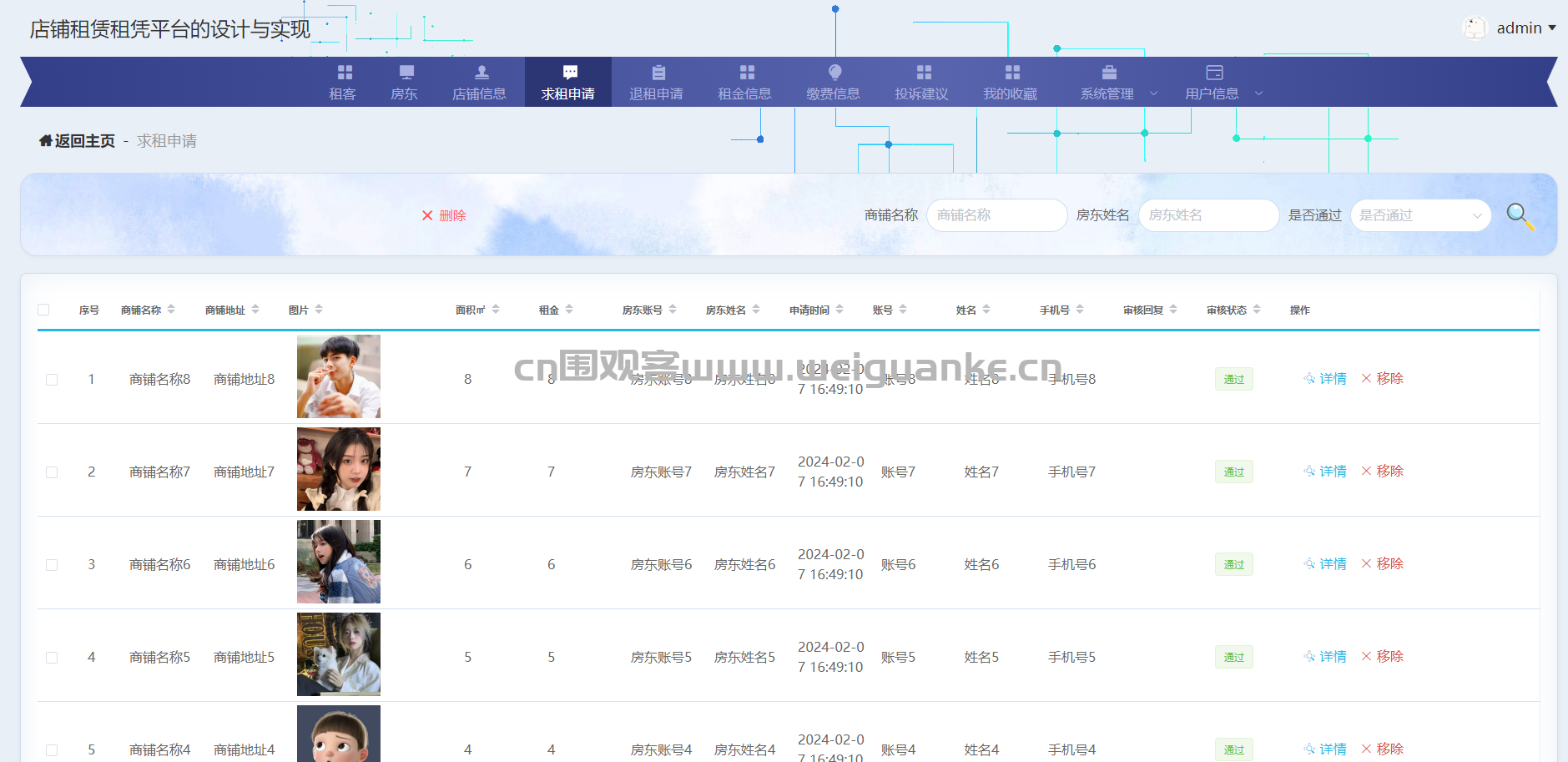Click the 通过 status tag for 商铺名称5
The image size is (1568, 762).
(1233, 658)
